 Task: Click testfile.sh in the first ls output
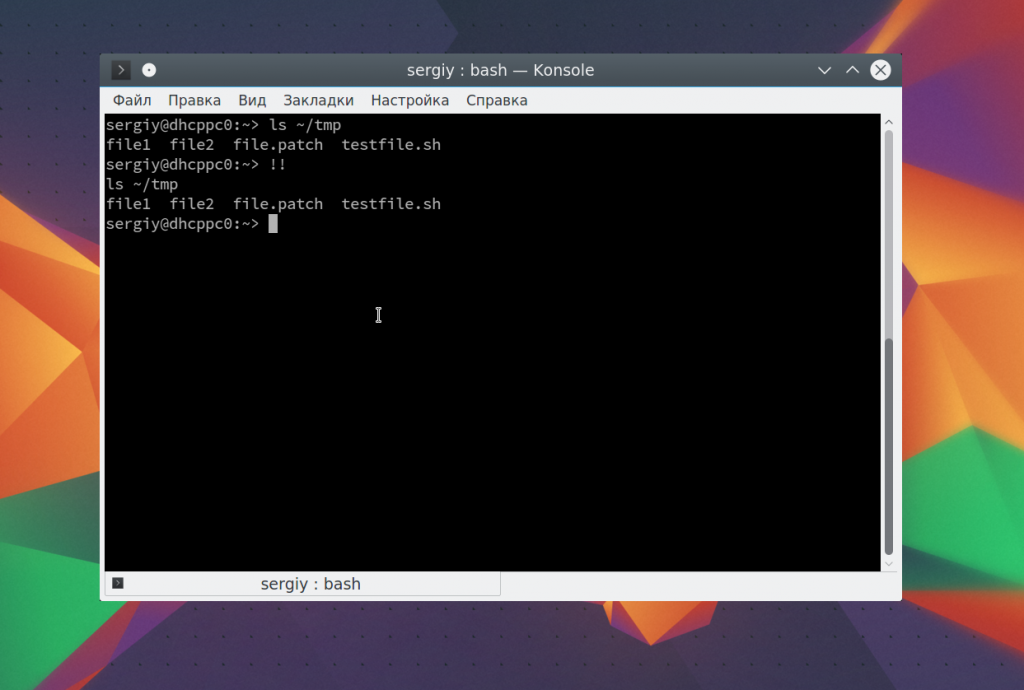(391, 145)
